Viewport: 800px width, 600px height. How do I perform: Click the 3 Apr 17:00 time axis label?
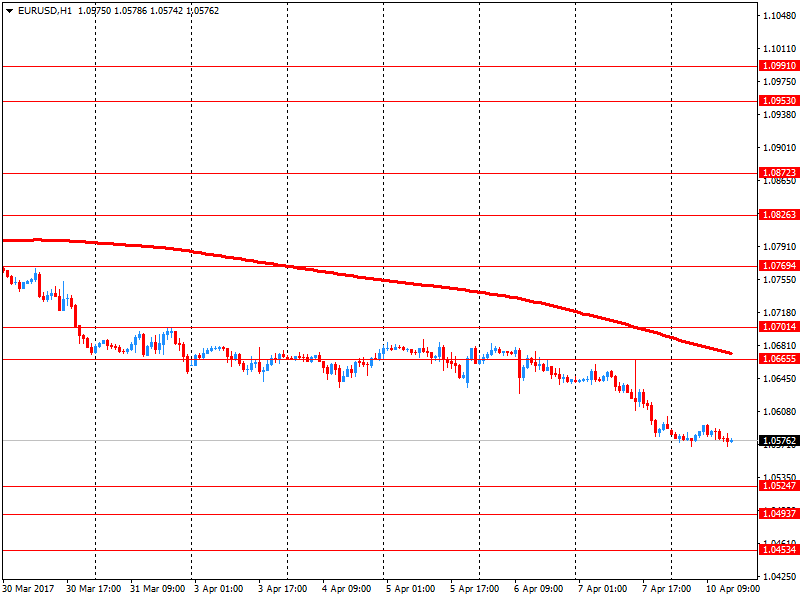tap(283, 589)
